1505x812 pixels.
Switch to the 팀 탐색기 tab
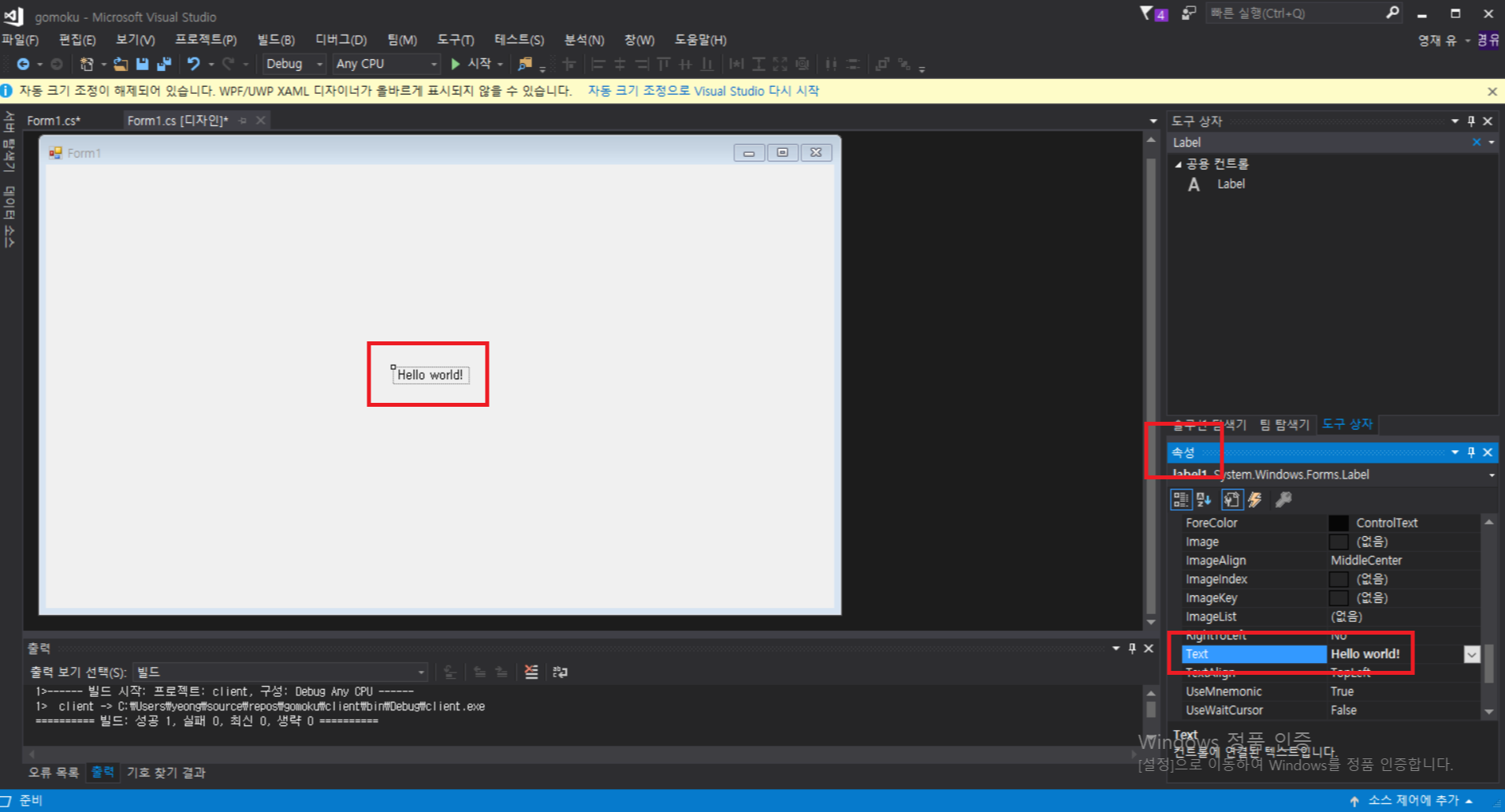coord(1284,425)
